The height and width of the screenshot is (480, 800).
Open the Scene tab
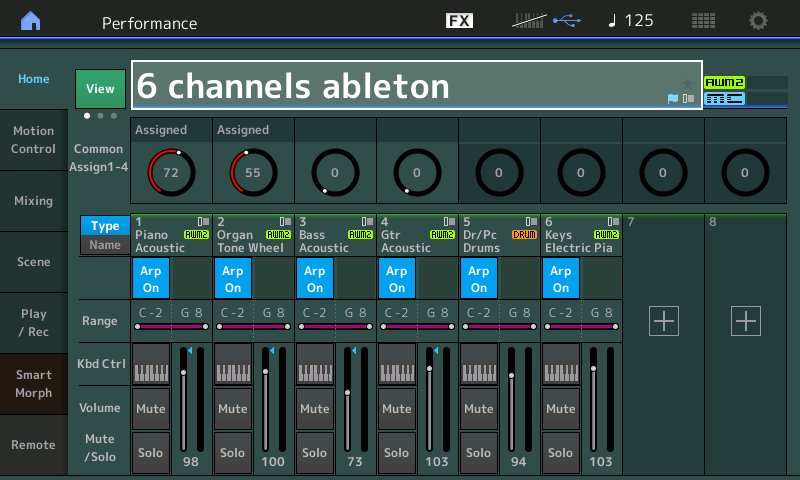click(x=34, y=262)
